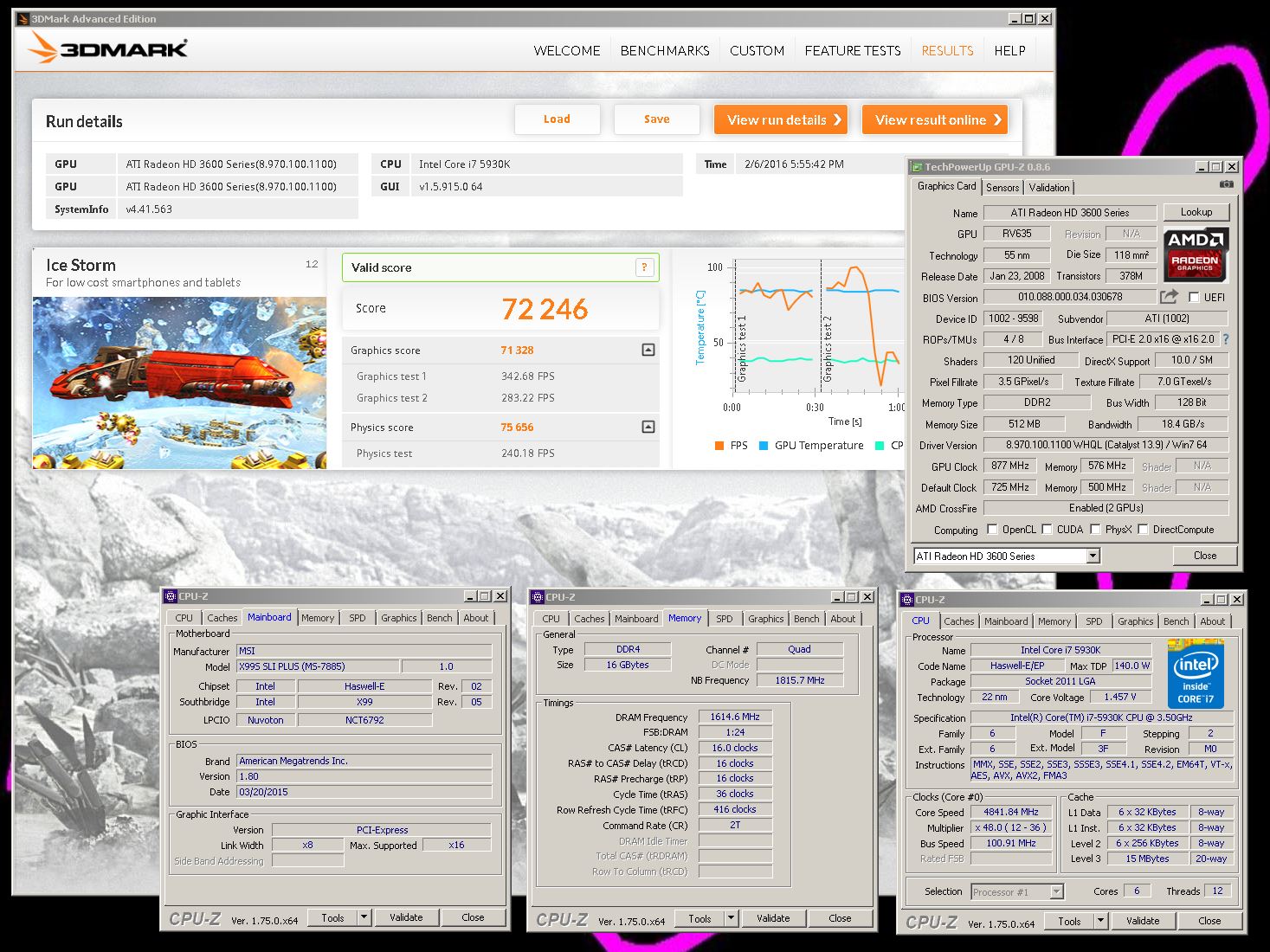This screenshot has height=952, width=1270.
Task: Select SPD tab in the Mainboard CPU-Z window
Action: tap(358, 618)
